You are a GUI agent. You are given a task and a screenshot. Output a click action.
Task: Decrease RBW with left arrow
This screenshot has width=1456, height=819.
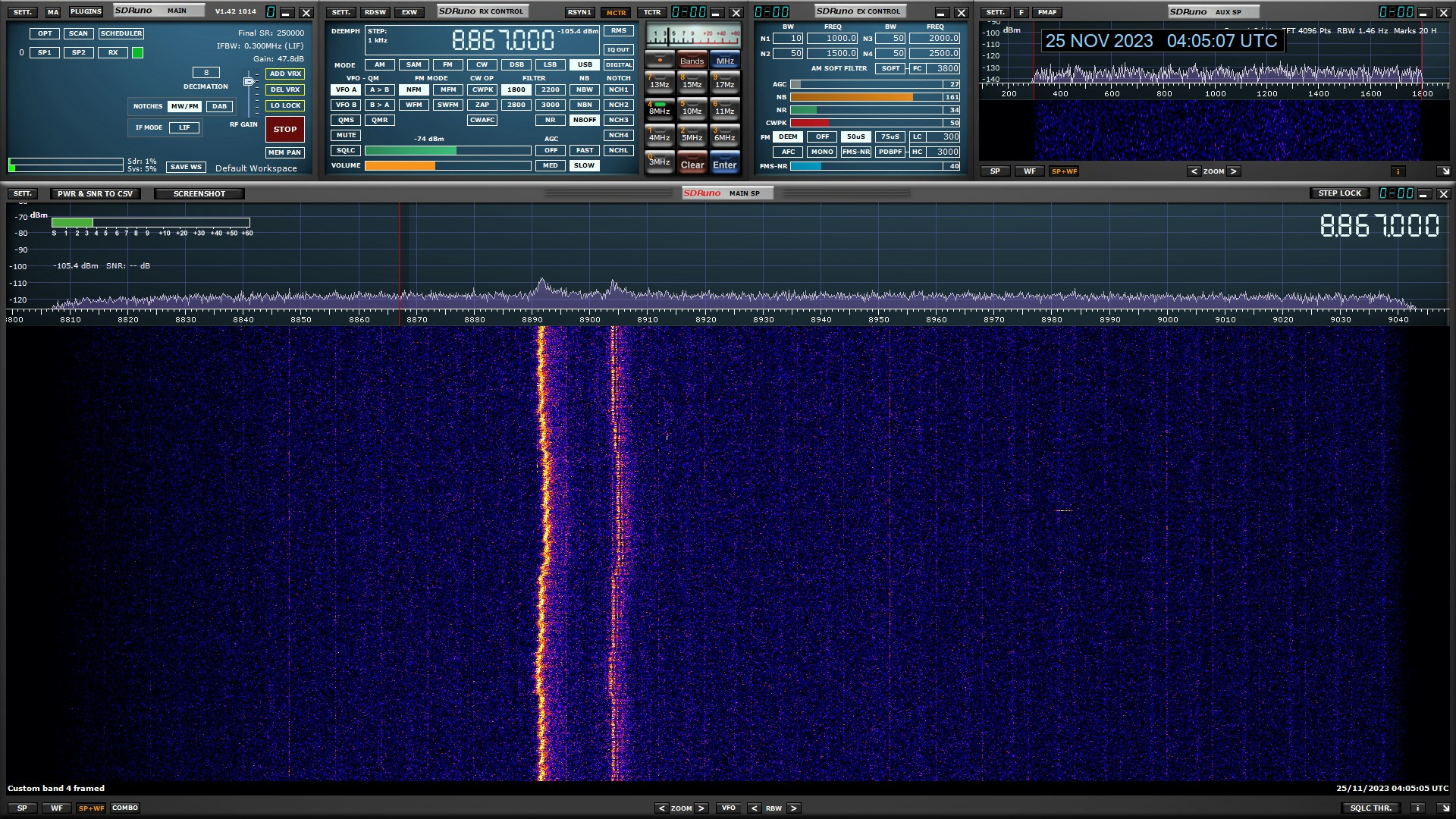(x=754, y=808)
